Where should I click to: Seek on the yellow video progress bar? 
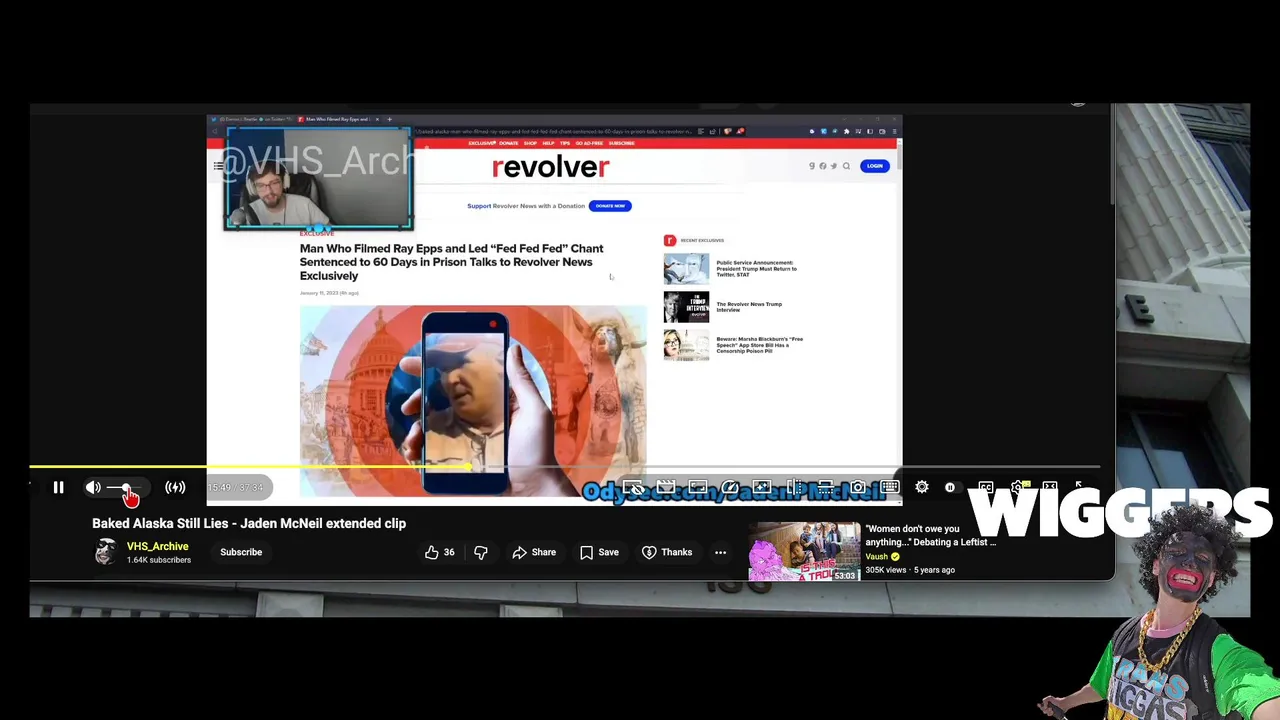(565, 466)
